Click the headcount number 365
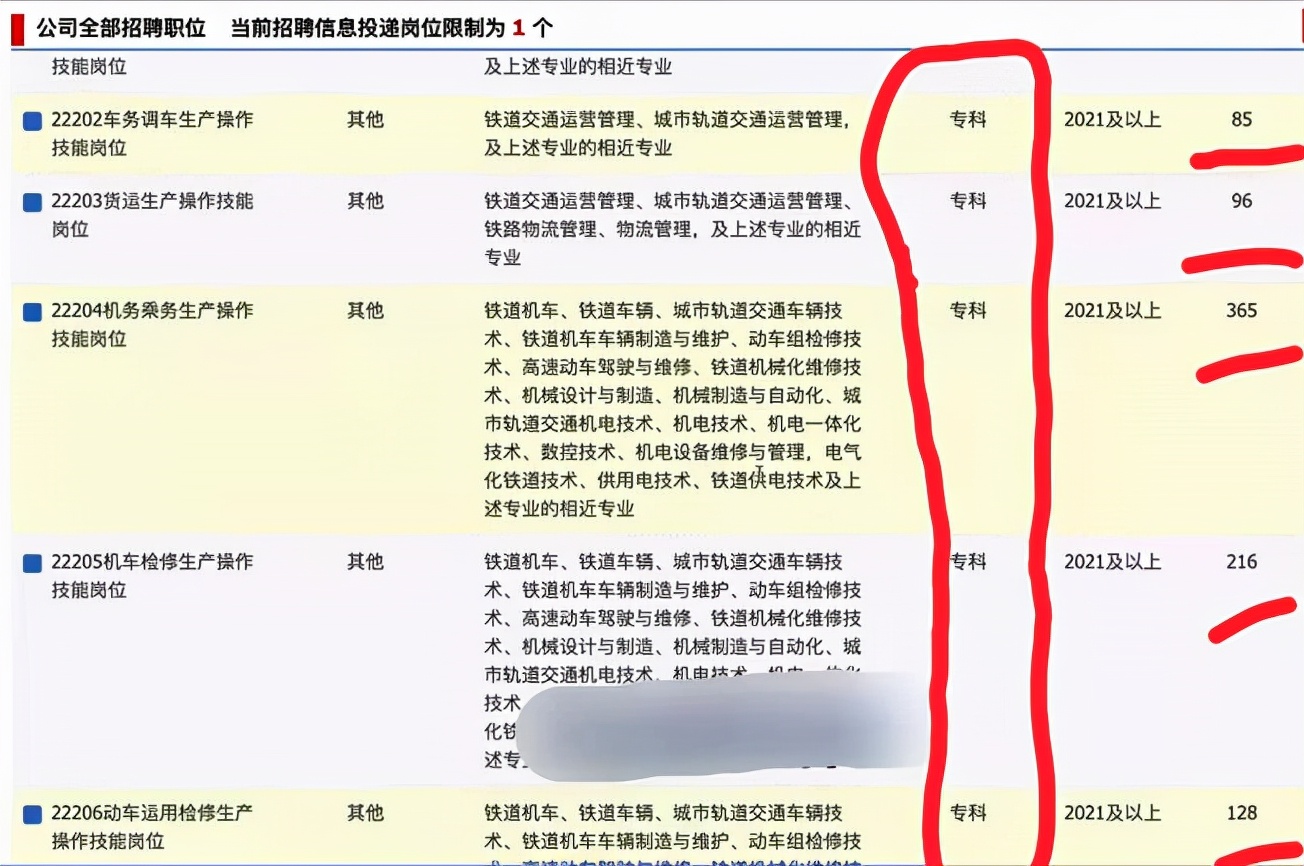The image size is (1304, 866). [x=1241, y=311]
